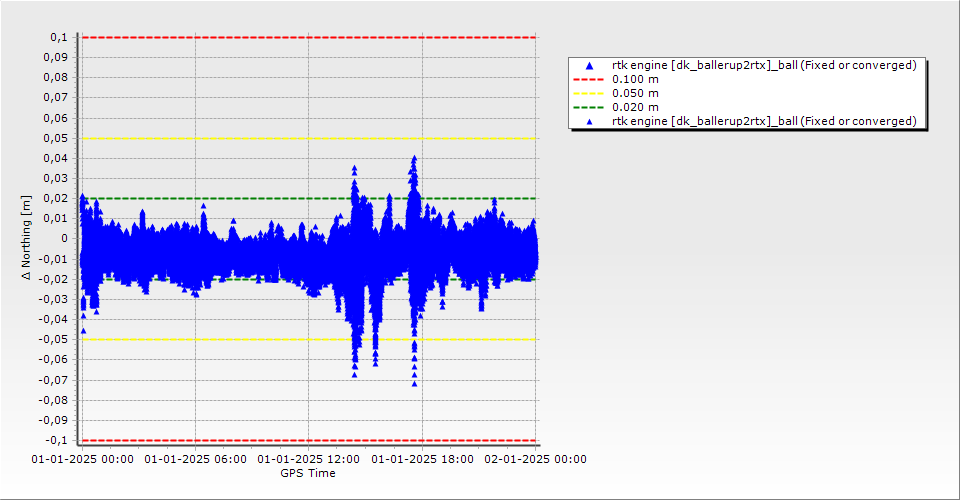Click the 01-01-2025 00:00 time label

(x=83, y=459)
